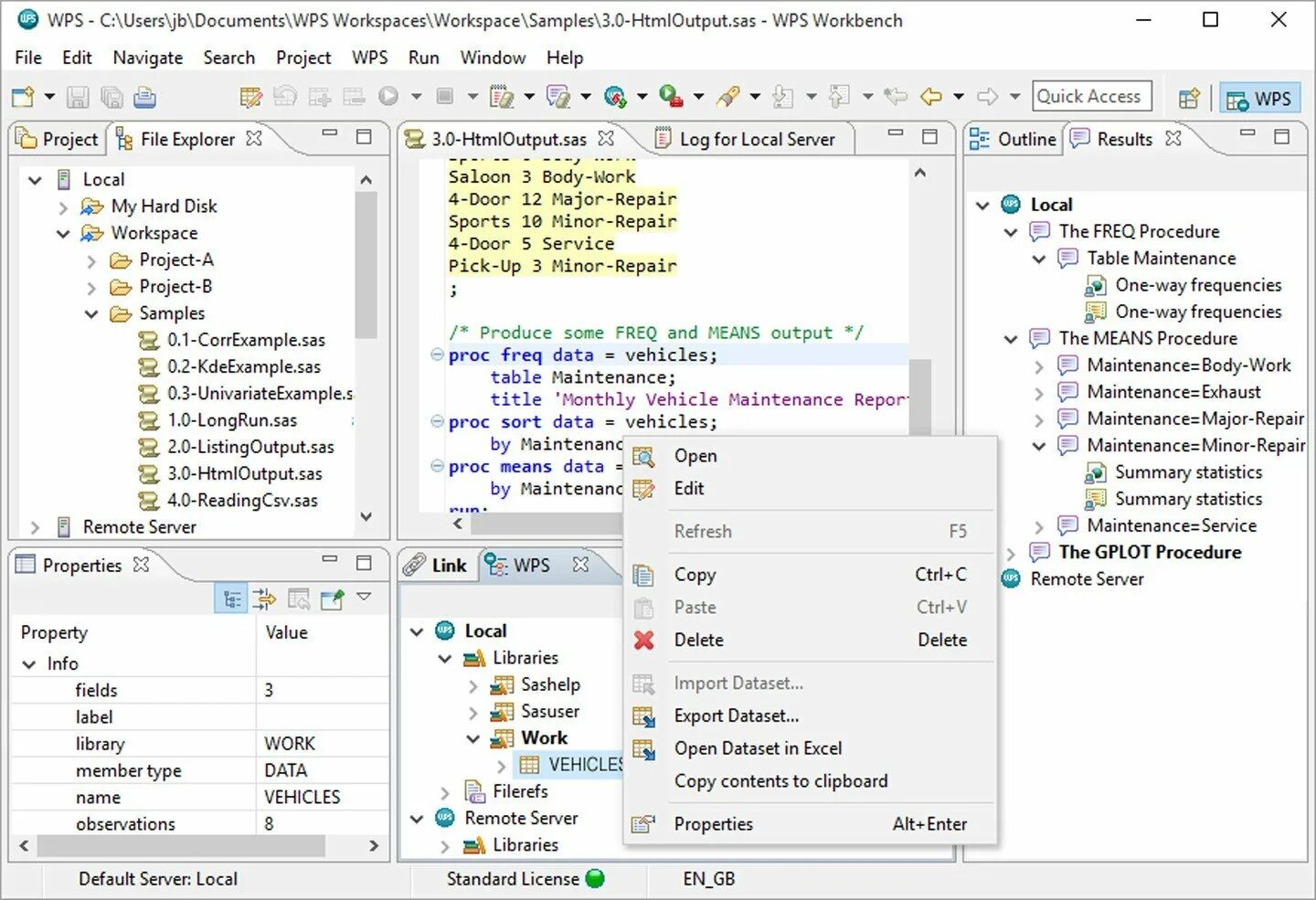This screenshot has height=900, width=1316.
Task: Click into the Quick Access field
Action: tap(1091, 96)
